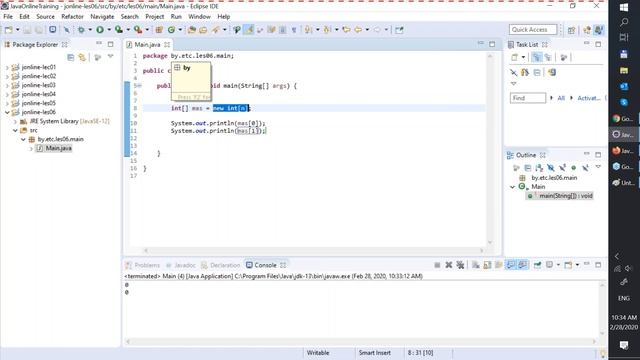Click the Pin Console icon
The width and height of the screenshot is (640, 360).
click(537, 265)
